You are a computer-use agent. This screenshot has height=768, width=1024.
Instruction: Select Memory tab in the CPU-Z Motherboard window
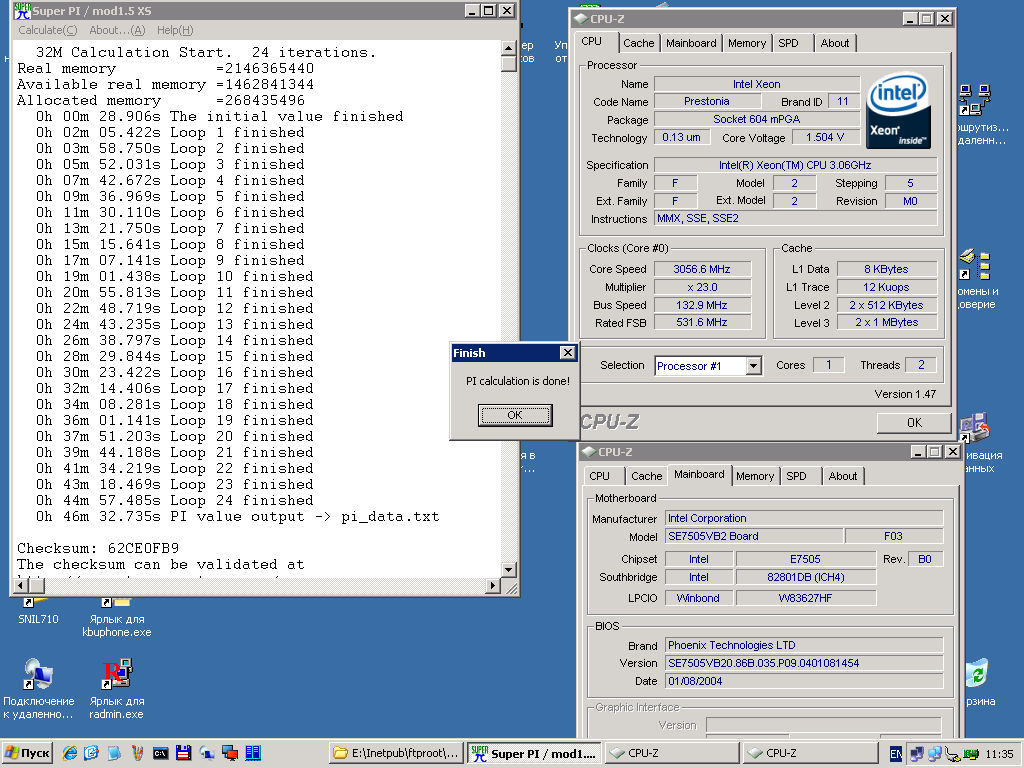pos(754,476)
